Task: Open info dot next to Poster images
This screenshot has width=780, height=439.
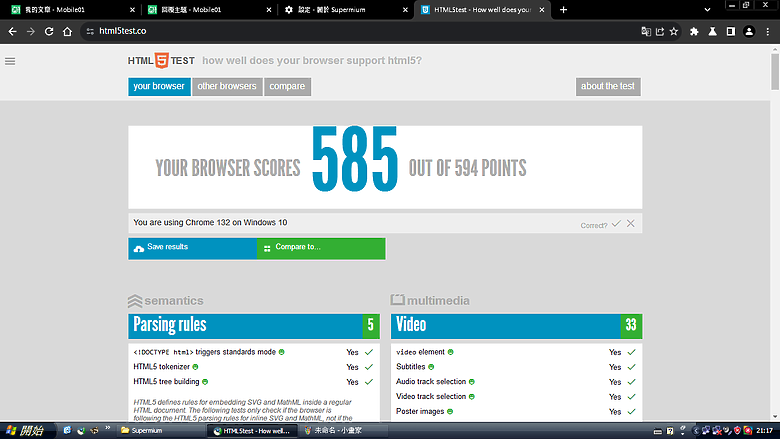Action: (x=450, y=412)
